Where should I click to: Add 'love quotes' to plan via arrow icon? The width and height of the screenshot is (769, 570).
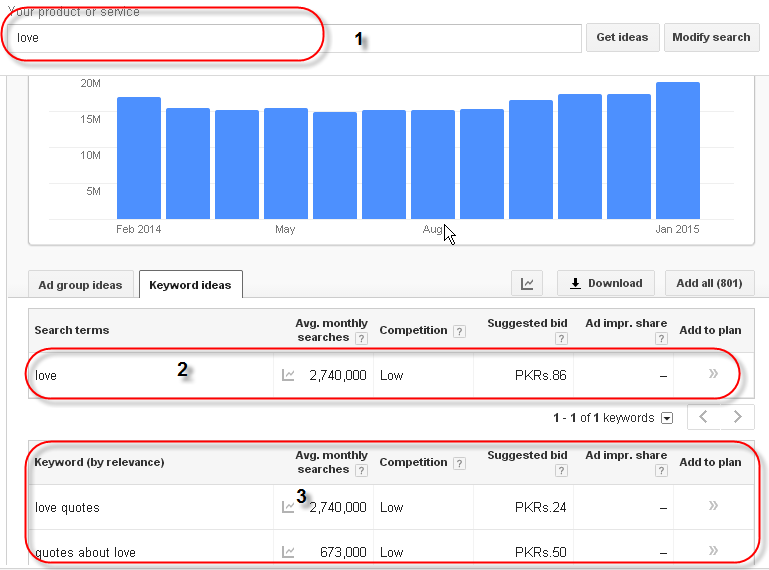pyautogui.click(x=713, y=505)
